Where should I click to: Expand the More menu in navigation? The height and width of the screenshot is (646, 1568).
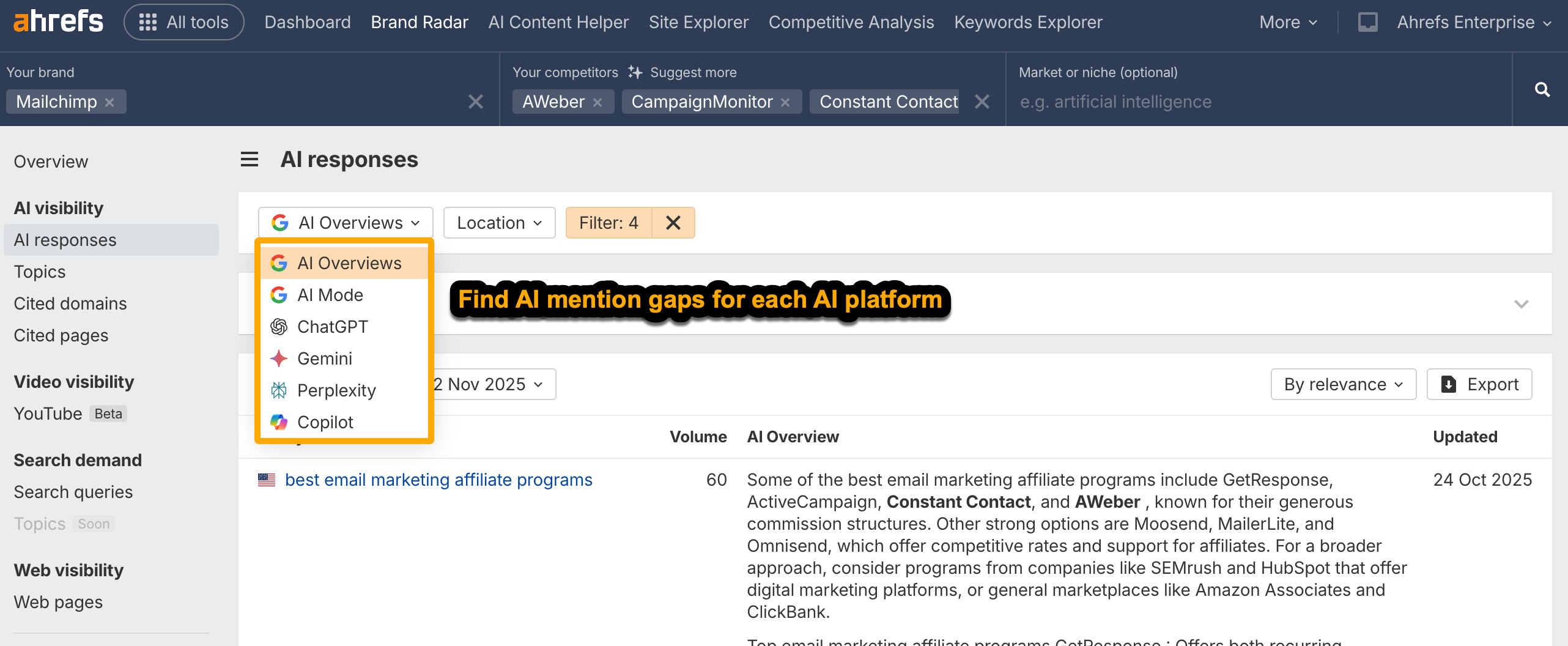pyautogui.click(x=1287, y=23)
